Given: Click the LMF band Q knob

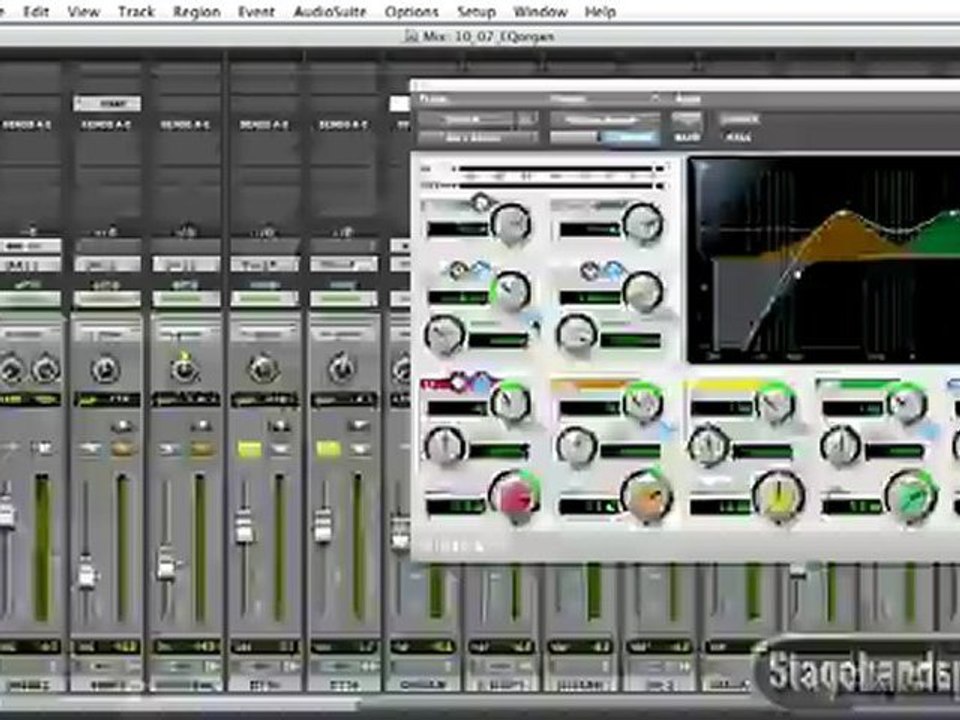Looking at the screenshot, I should tap(577, 446).
